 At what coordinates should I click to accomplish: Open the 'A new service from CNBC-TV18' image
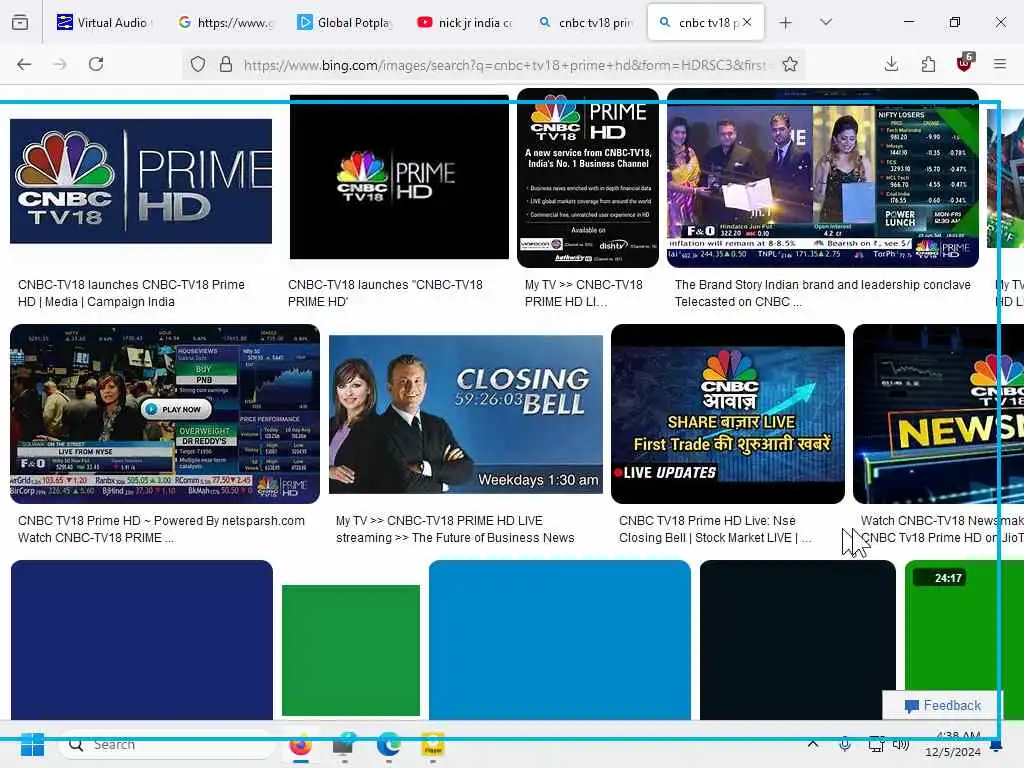click(588, 178)
